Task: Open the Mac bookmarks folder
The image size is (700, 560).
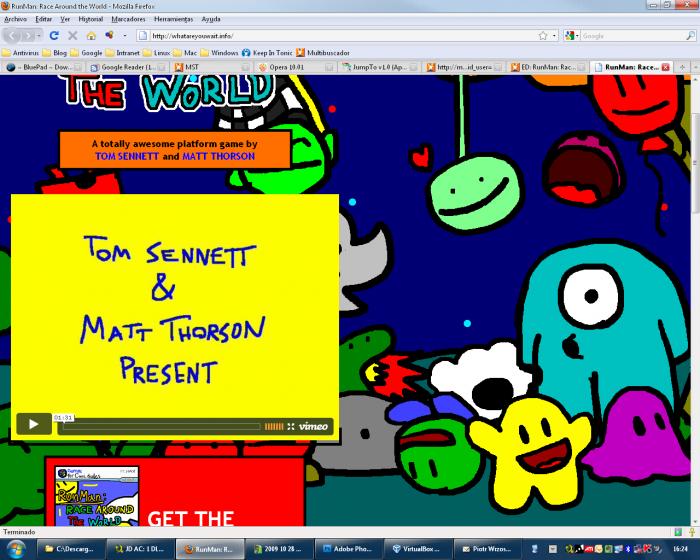Action: (185, 53)
